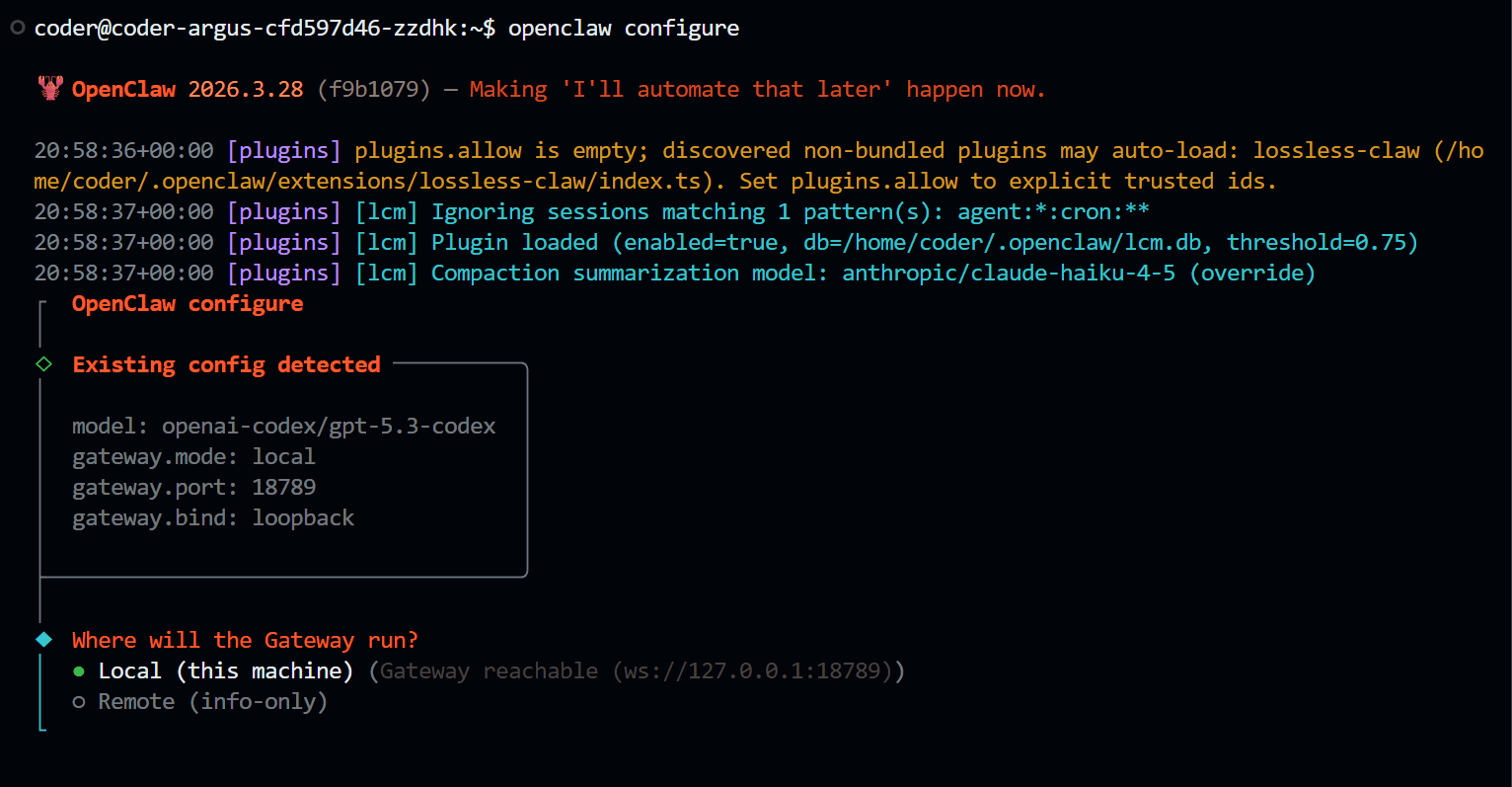Click the circle indicator before the shell prompt
Viewport: 1512px width, 787px height.
(x=17, y=28)
